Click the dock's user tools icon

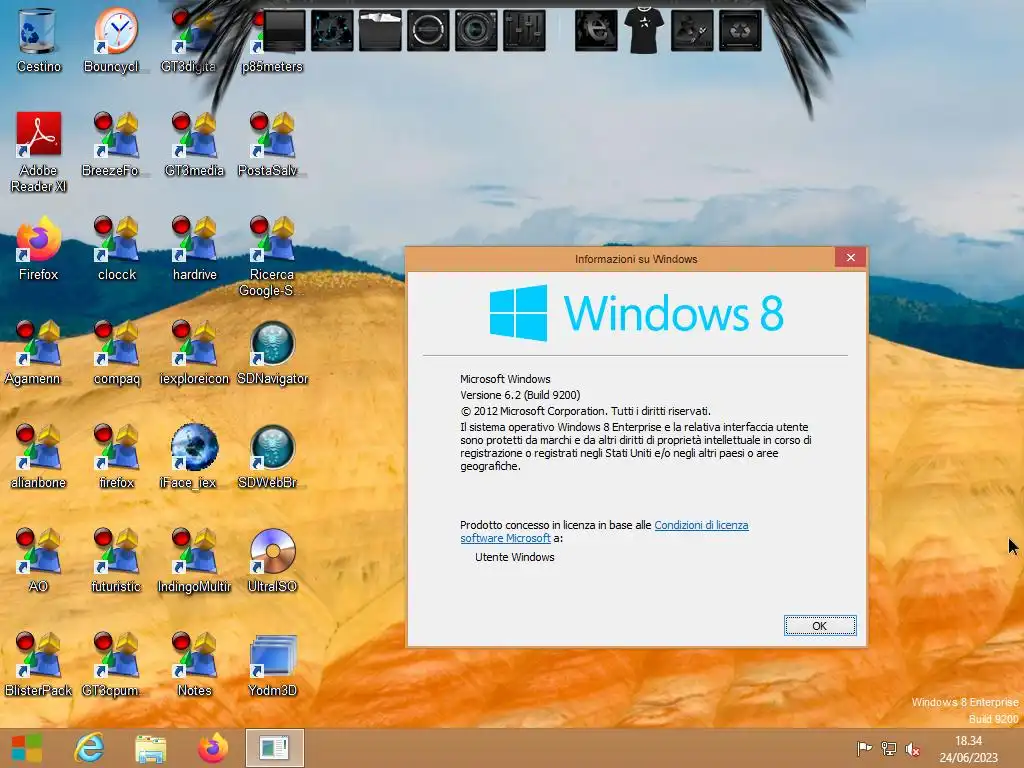tap(692, 30)
